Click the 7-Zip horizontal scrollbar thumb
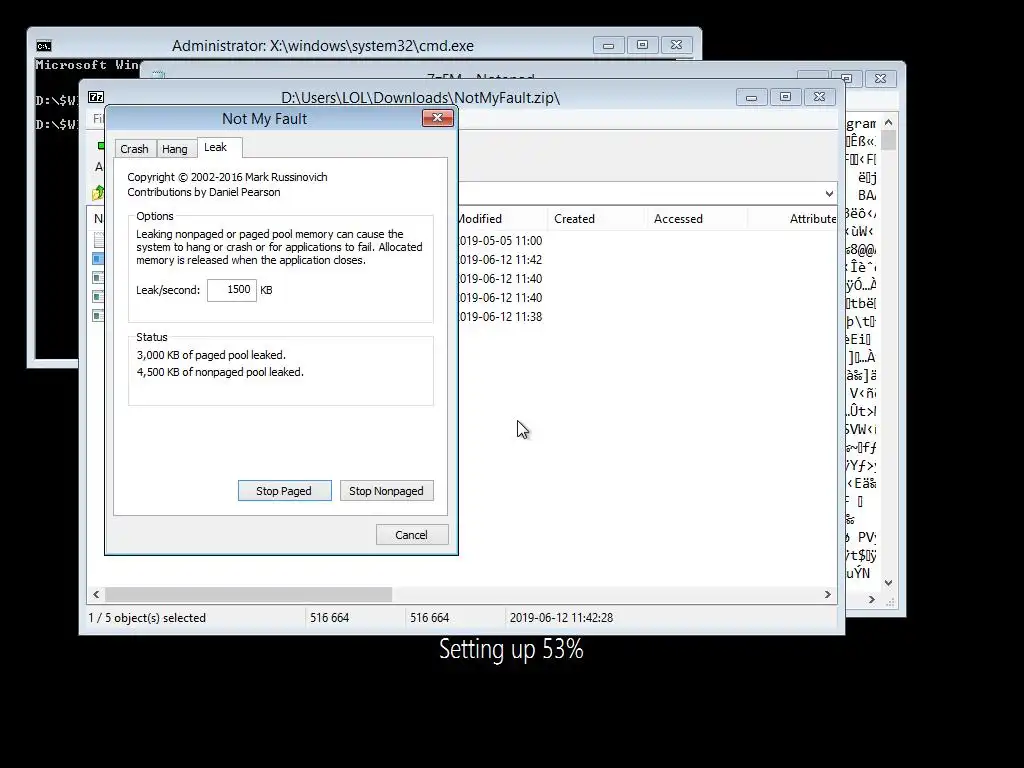 point(249,594)
